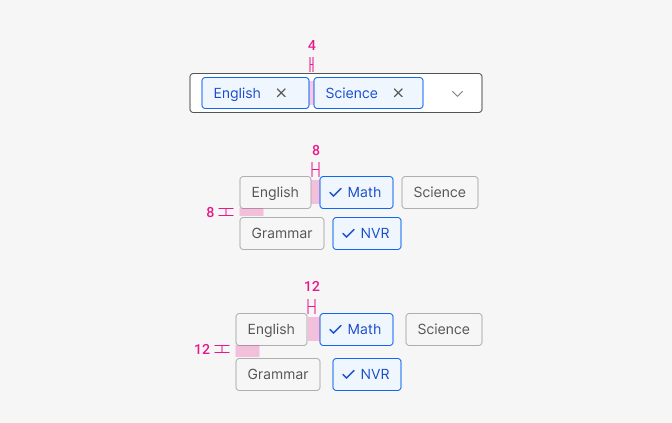Click the Science tag label in the select box
Viewport: 672px width, 423px height.
pyautogui.click(x=351, y=93)
